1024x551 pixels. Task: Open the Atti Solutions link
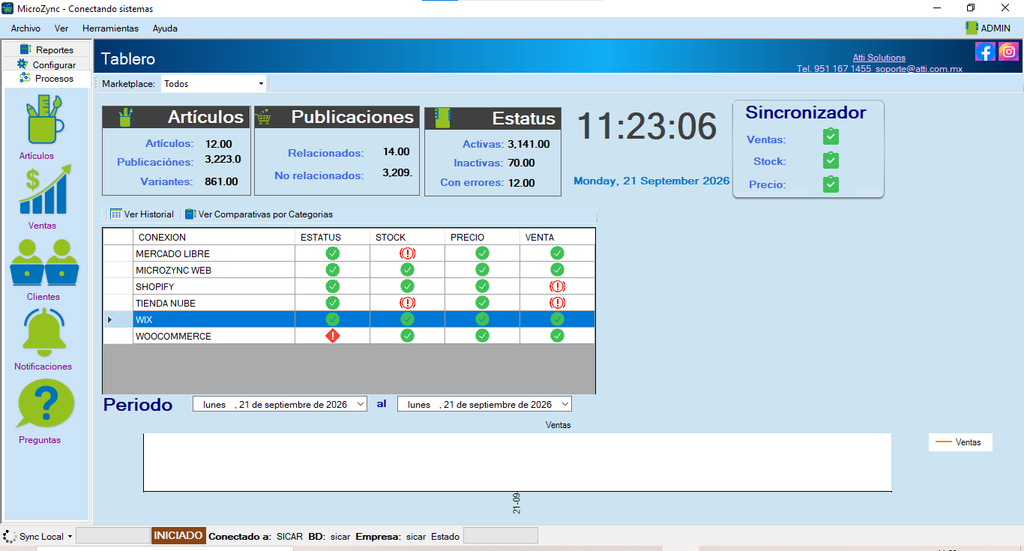coord(879,57)
